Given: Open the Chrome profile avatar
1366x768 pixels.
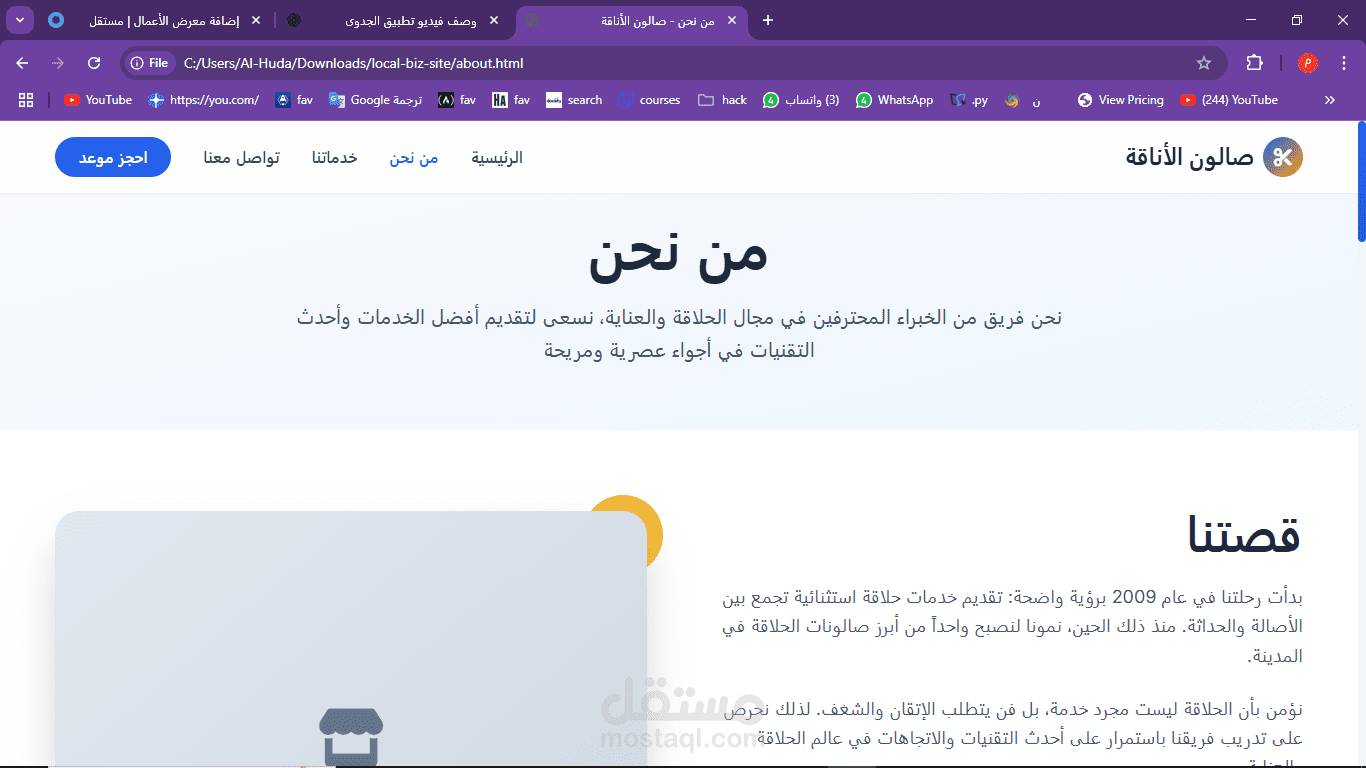Looking at the screenshot, I should click(x=1307, y=63).
